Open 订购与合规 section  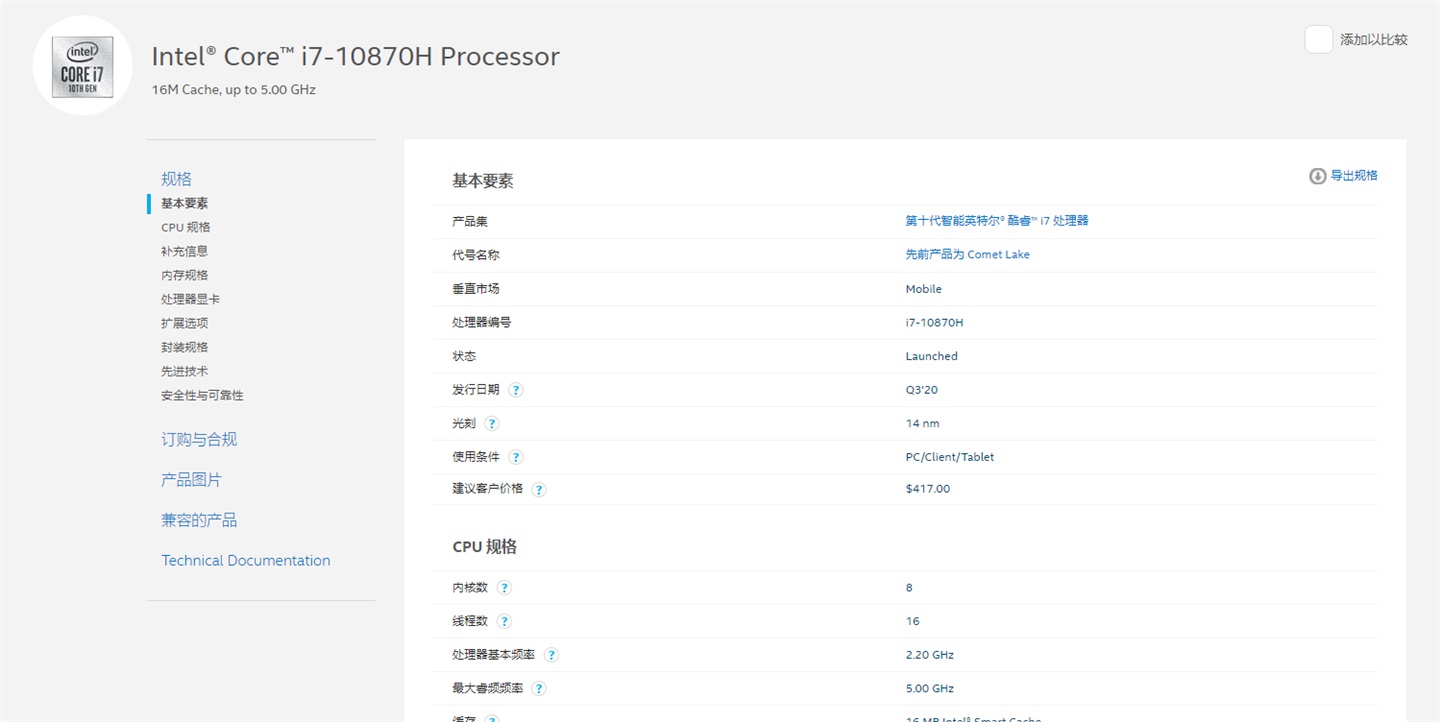point(199,439)
